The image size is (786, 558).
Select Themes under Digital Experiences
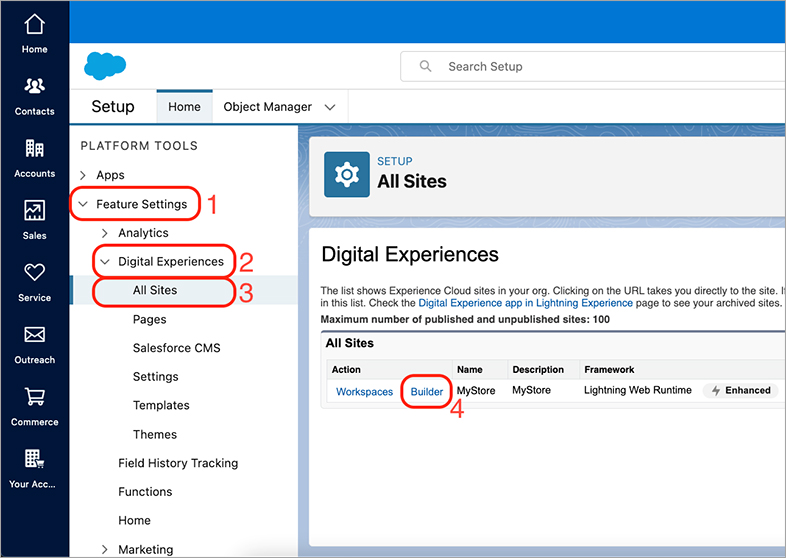click(155, 434)
